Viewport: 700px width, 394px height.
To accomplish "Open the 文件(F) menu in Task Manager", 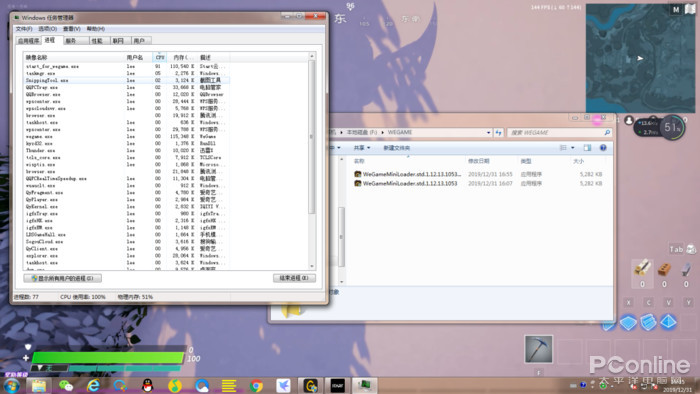I will tap(24, 29).
